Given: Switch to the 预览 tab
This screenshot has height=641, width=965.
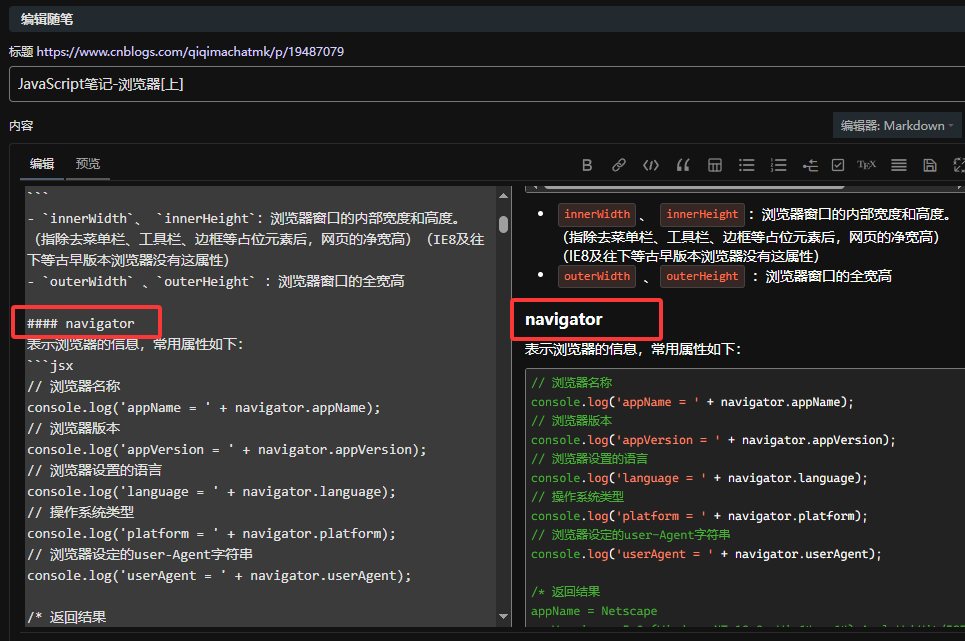Looking at the screenshot, I should click(87, 164).
